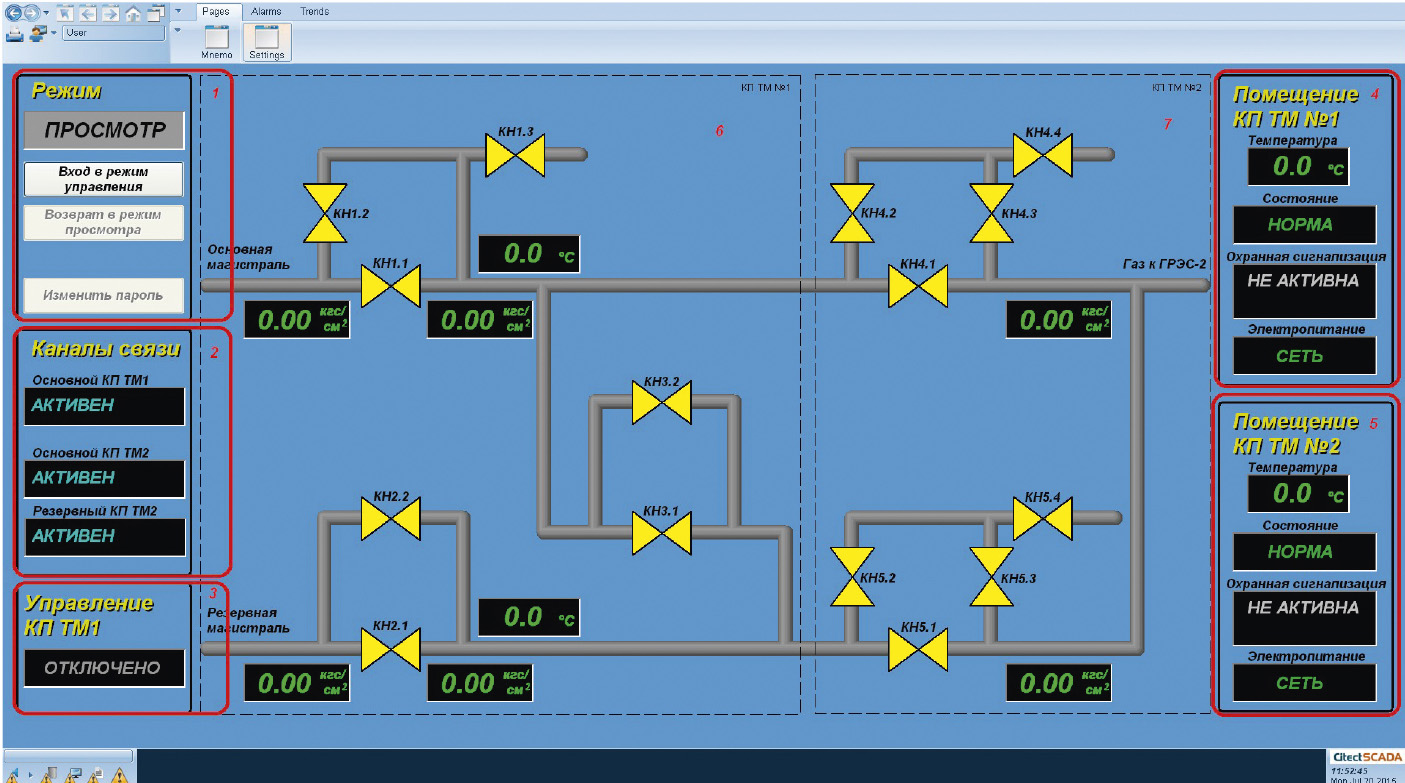
Task: Select valve КН3.2
Action: [x=662, y=402]
